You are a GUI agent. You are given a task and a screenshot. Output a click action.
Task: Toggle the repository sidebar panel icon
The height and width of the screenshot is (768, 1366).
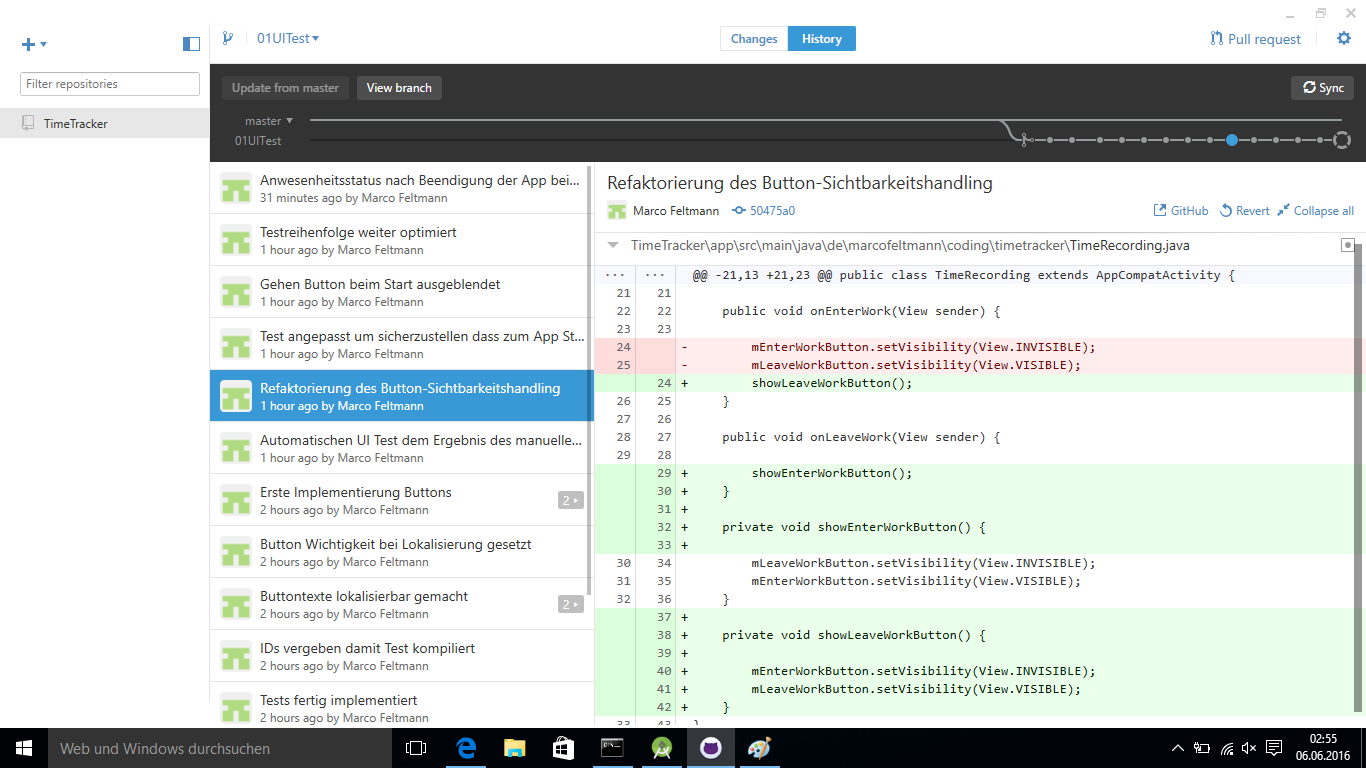[191, 44]
